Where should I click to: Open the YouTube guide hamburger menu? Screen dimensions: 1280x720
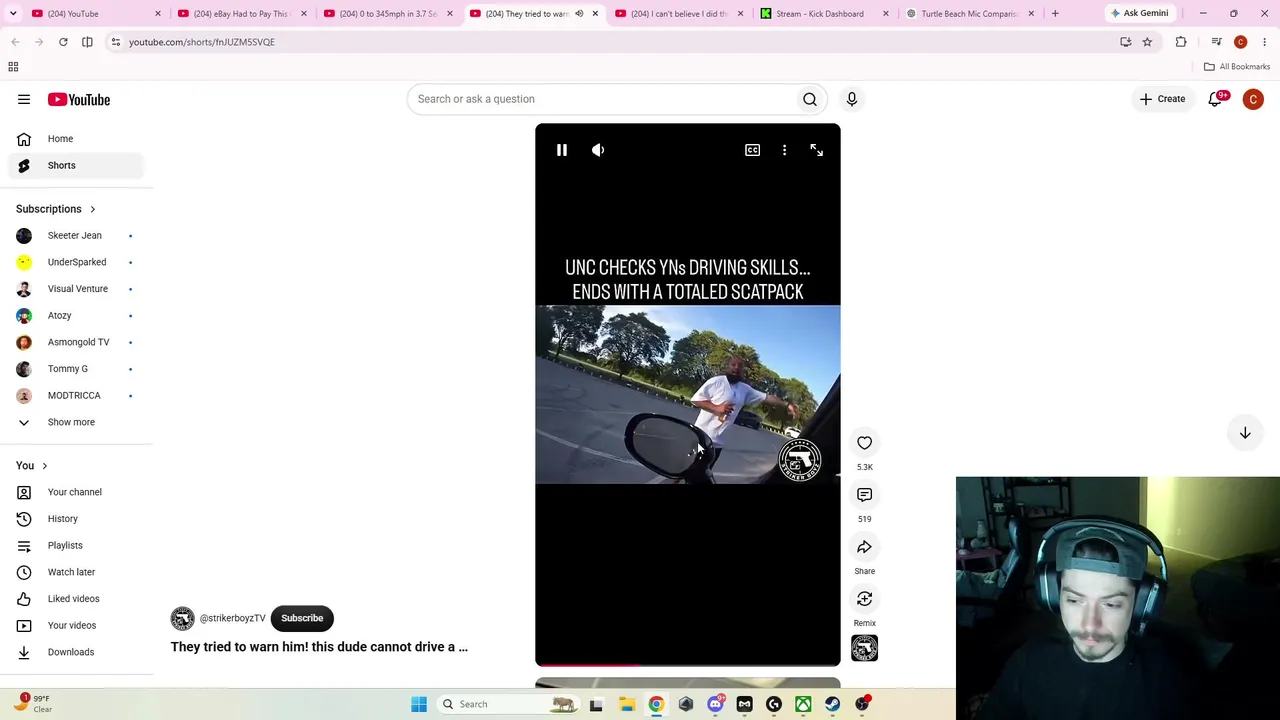(x=24, y=99)
